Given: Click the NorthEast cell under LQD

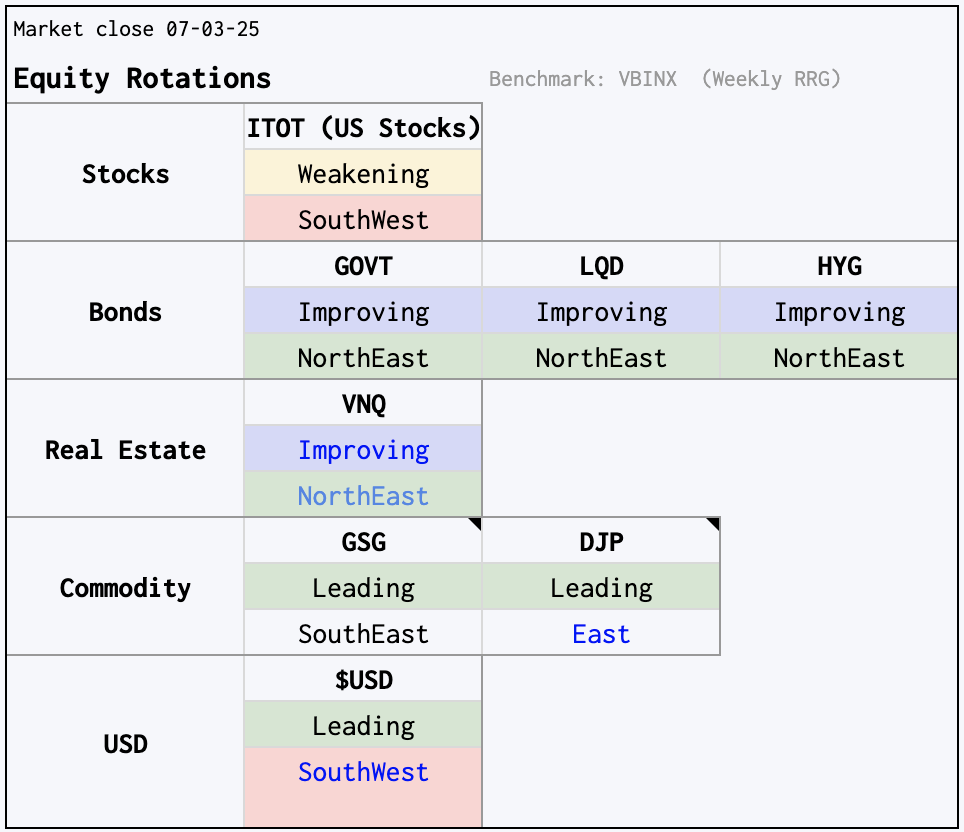Looking at the screenshot, I should (x=601, y=357).
